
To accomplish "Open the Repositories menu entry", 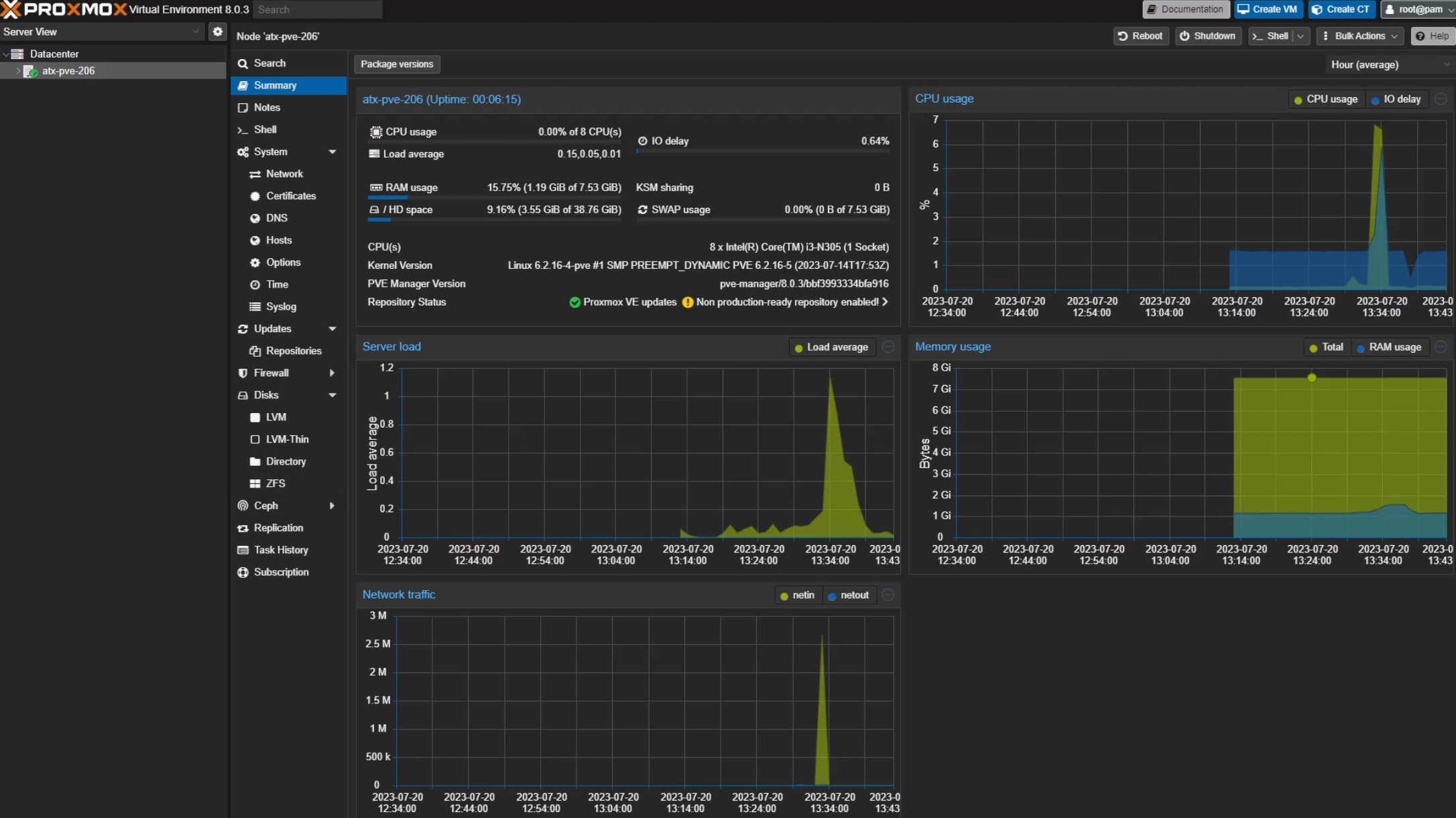I will (294, 351).
